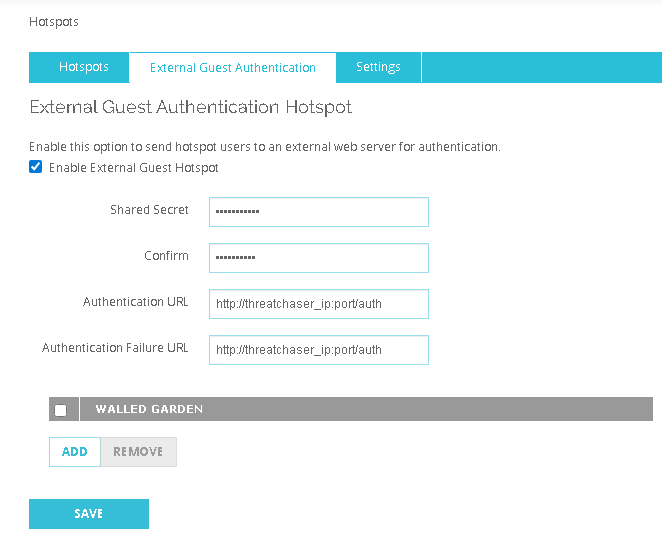Click into the Authentication URL field
662x556 pixels.
318,304
